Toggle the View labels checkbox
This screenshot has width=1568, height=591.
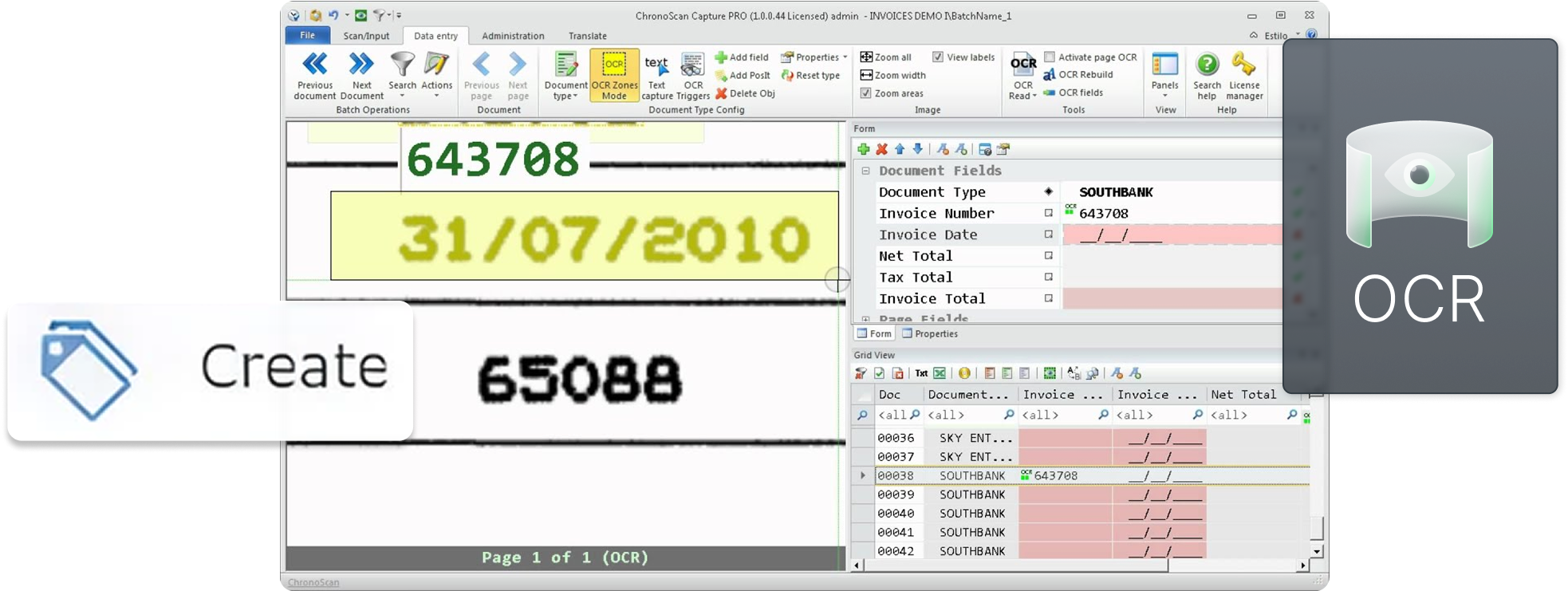[x=938, y=57]
